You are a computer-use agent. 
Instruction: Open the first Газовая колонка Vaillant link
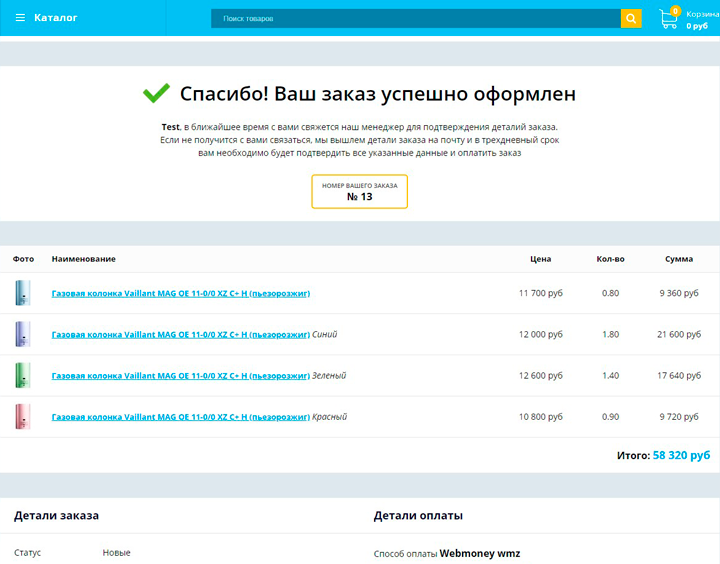pyautogui.click(x=181, y=293)
